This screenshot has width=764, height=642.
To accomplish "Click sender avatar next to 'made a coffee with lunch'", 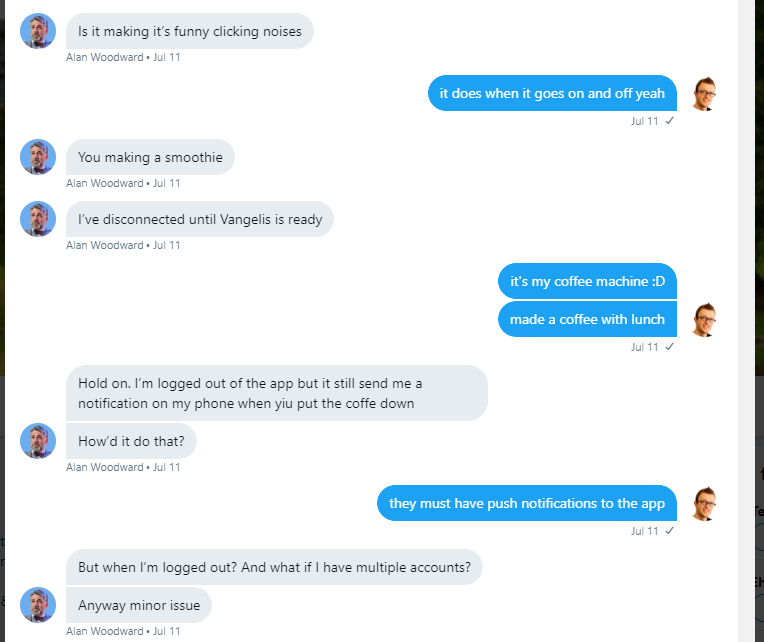I will pyautogui.click(x=705, y=320).
